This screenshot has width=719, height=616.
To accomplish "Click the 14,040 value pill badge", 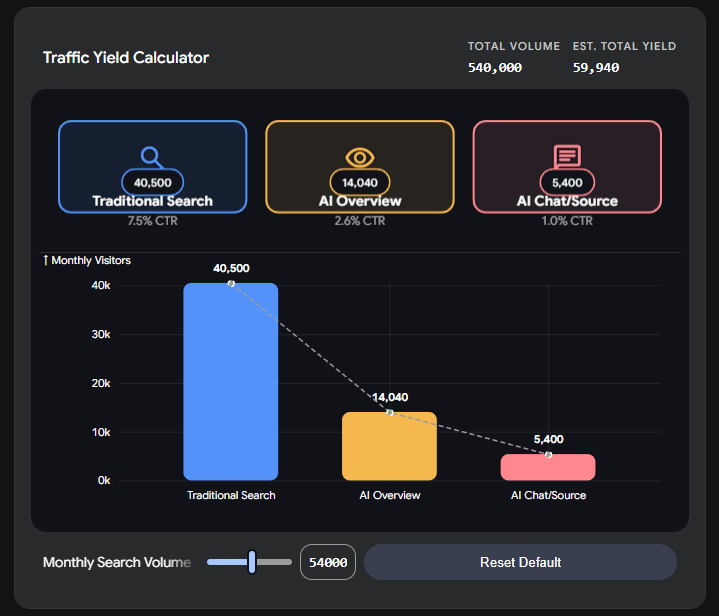I will 359,183.
